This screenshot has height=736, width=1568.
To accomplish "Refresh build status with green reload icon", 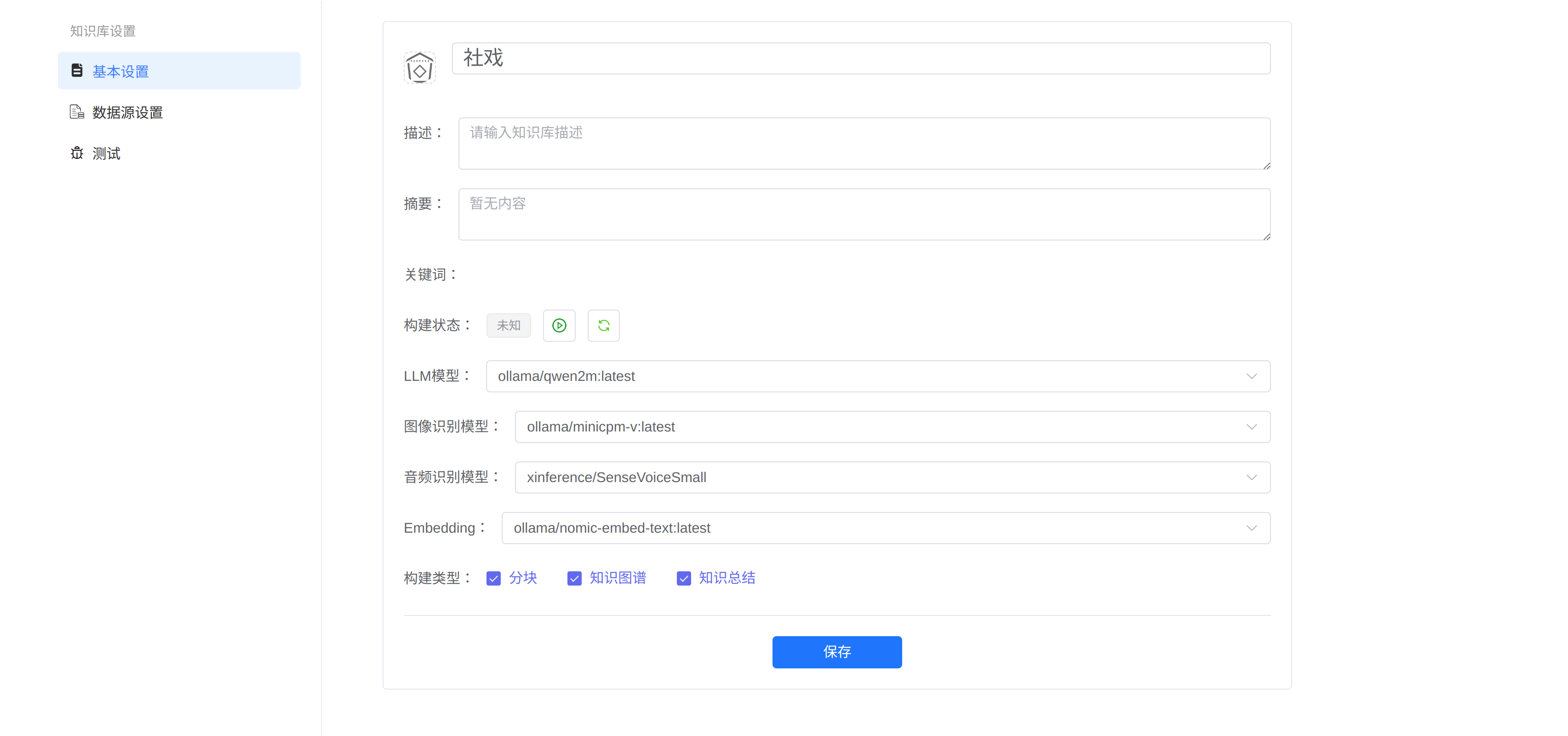I will click(x=603, y=326).
